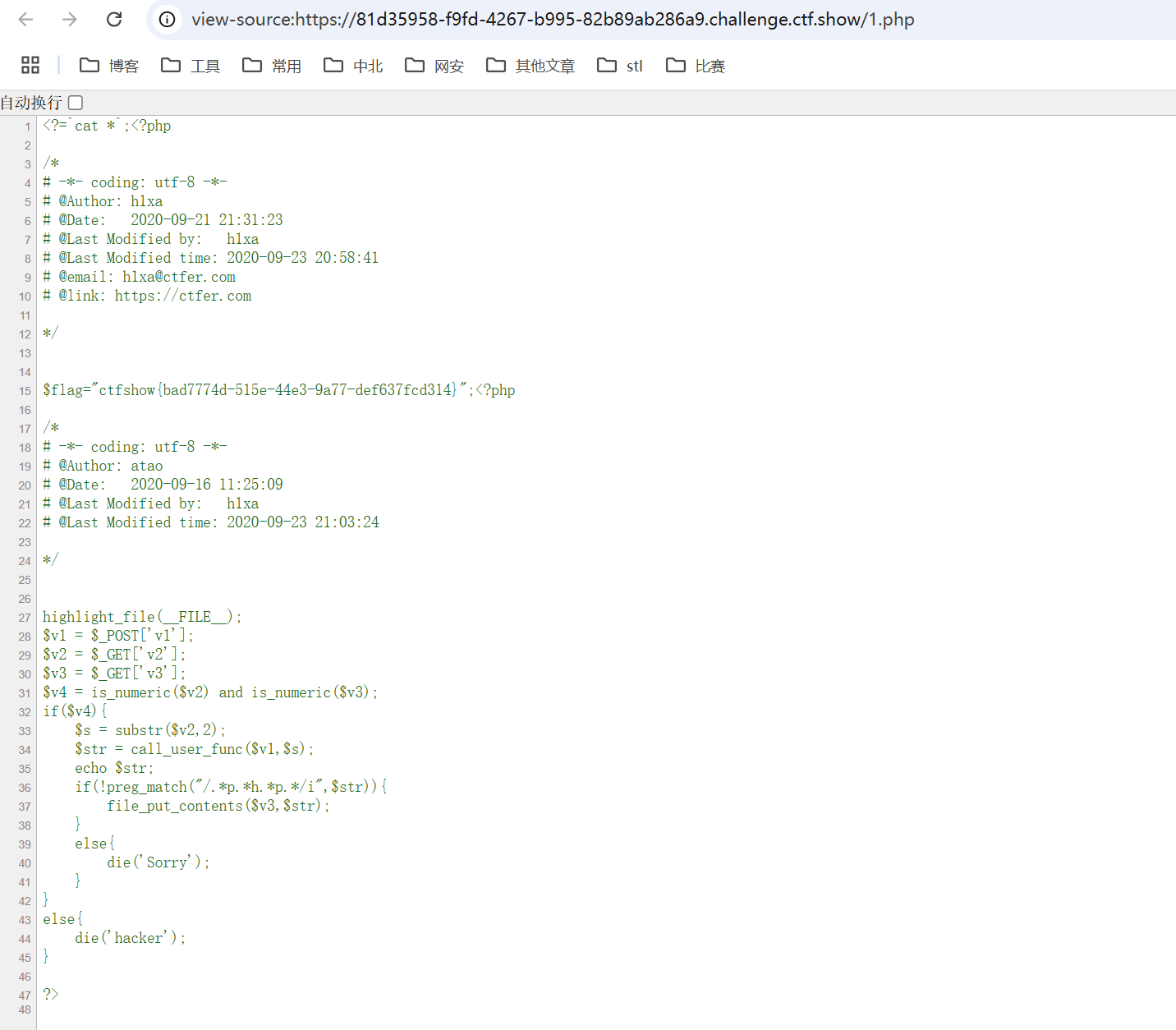Click line number 27 in the gutter
Screen dimensions: 1176x1030
[25, 618]
